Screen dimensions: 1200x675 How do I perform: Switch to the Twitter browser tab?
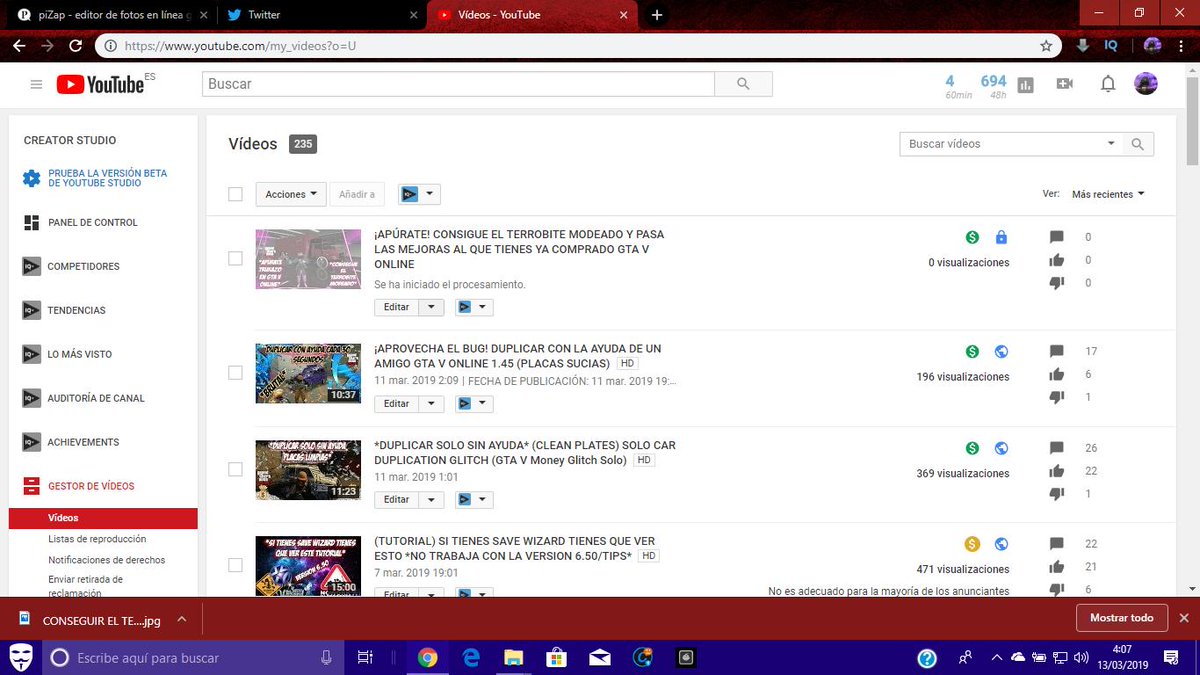pos(320,14)
